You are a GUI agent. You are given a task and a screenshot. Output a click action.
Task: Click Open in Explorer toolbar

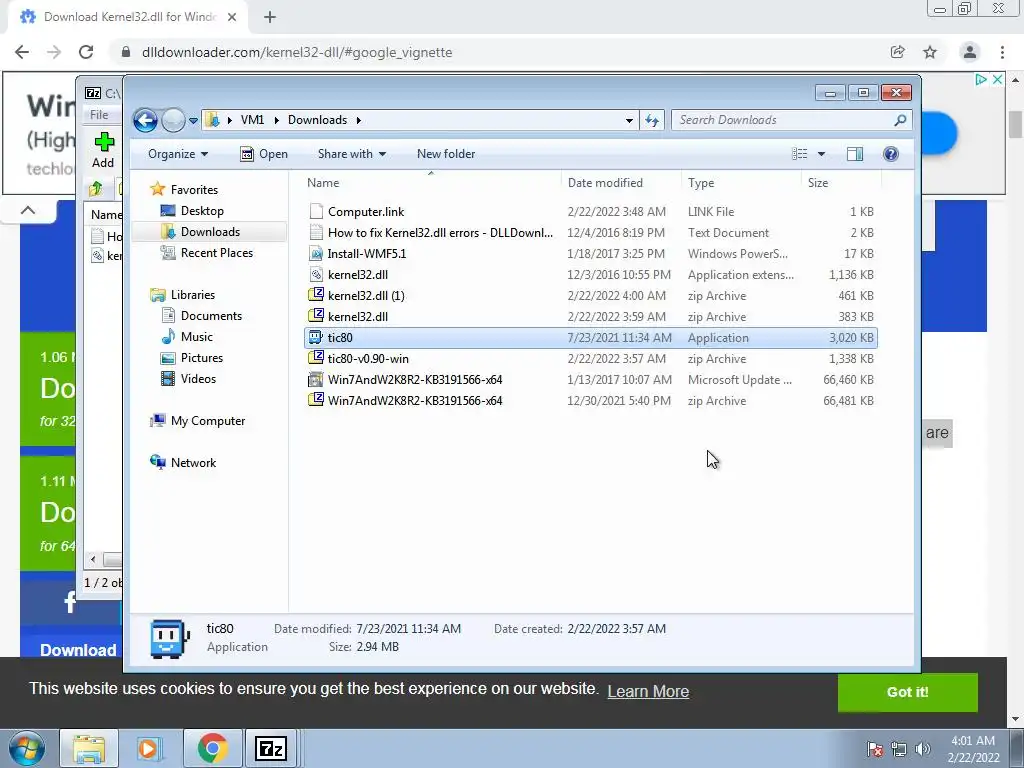(x=264, y=154)
